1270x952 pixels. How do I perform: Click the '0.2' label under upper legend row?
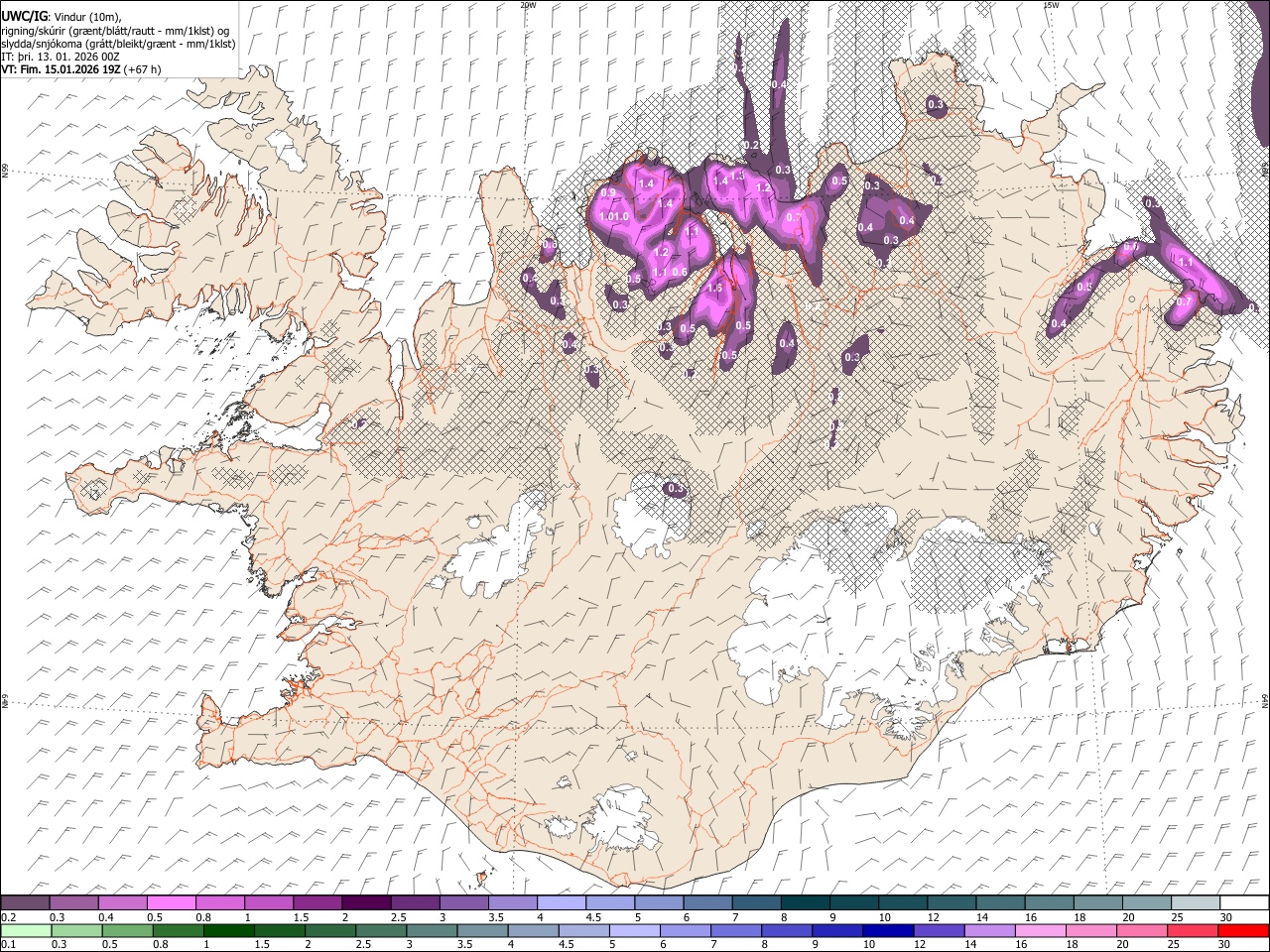(x=9, y=917)
